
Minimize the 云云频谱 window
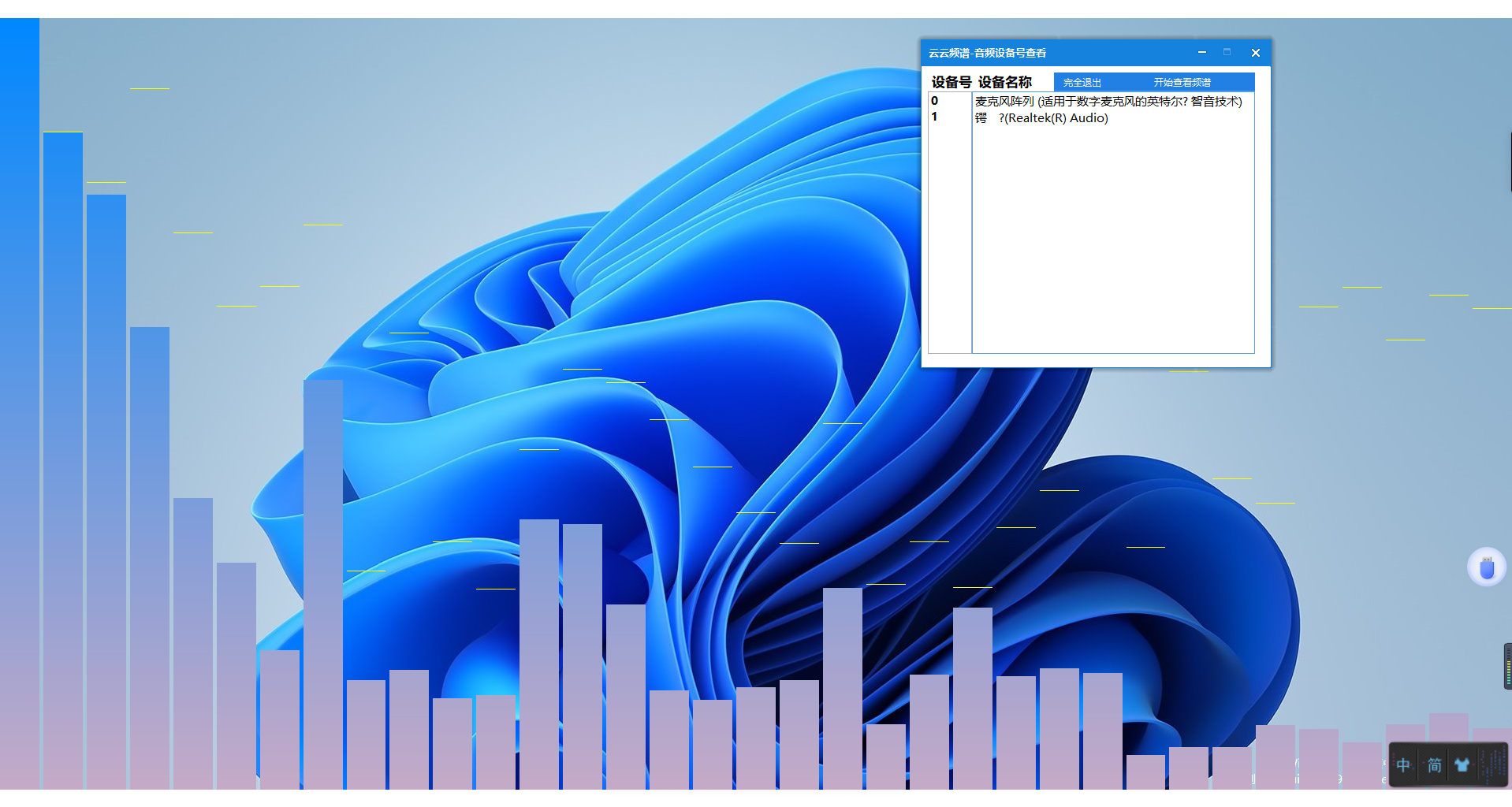click(x=1202, y=53)
